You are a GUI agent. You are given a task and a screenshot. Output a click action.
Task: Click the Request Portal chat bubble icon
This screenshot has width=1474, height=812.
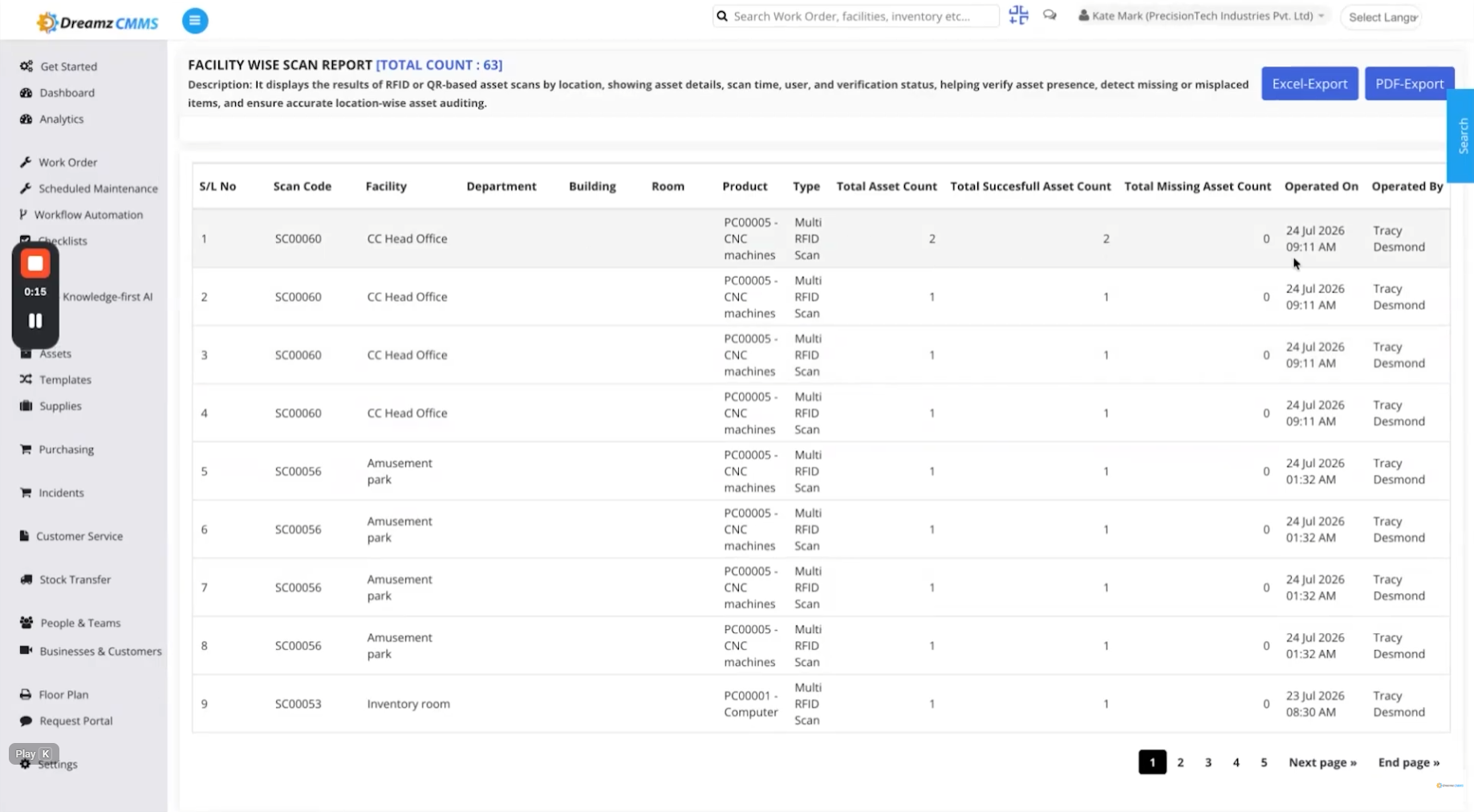[x=26, y=721]
